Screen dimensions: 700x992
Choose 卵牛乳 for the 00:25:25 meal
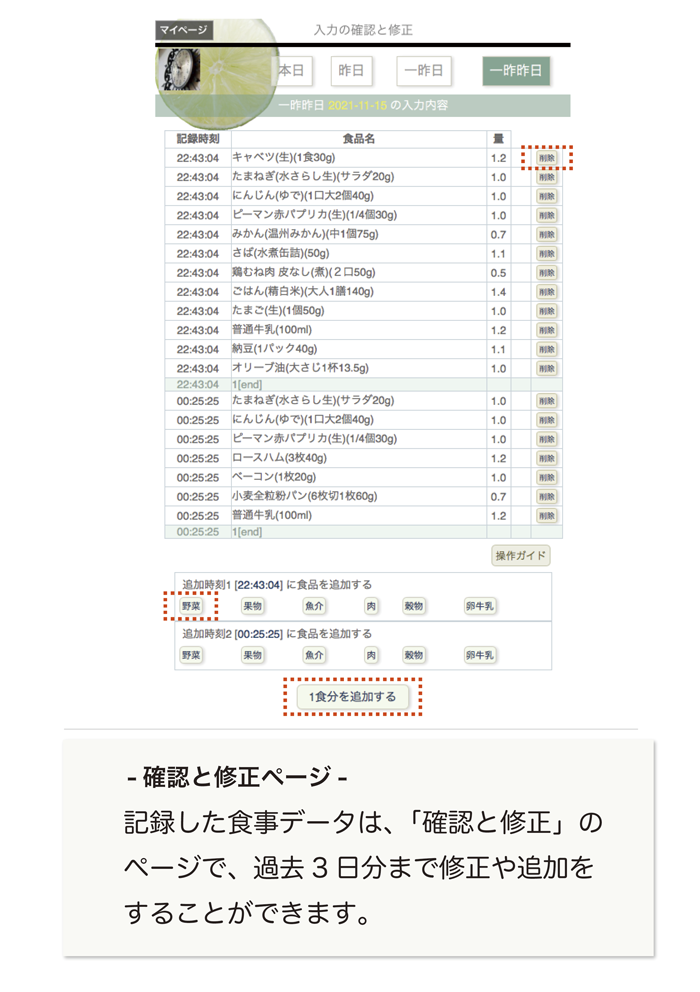point(481,655)
